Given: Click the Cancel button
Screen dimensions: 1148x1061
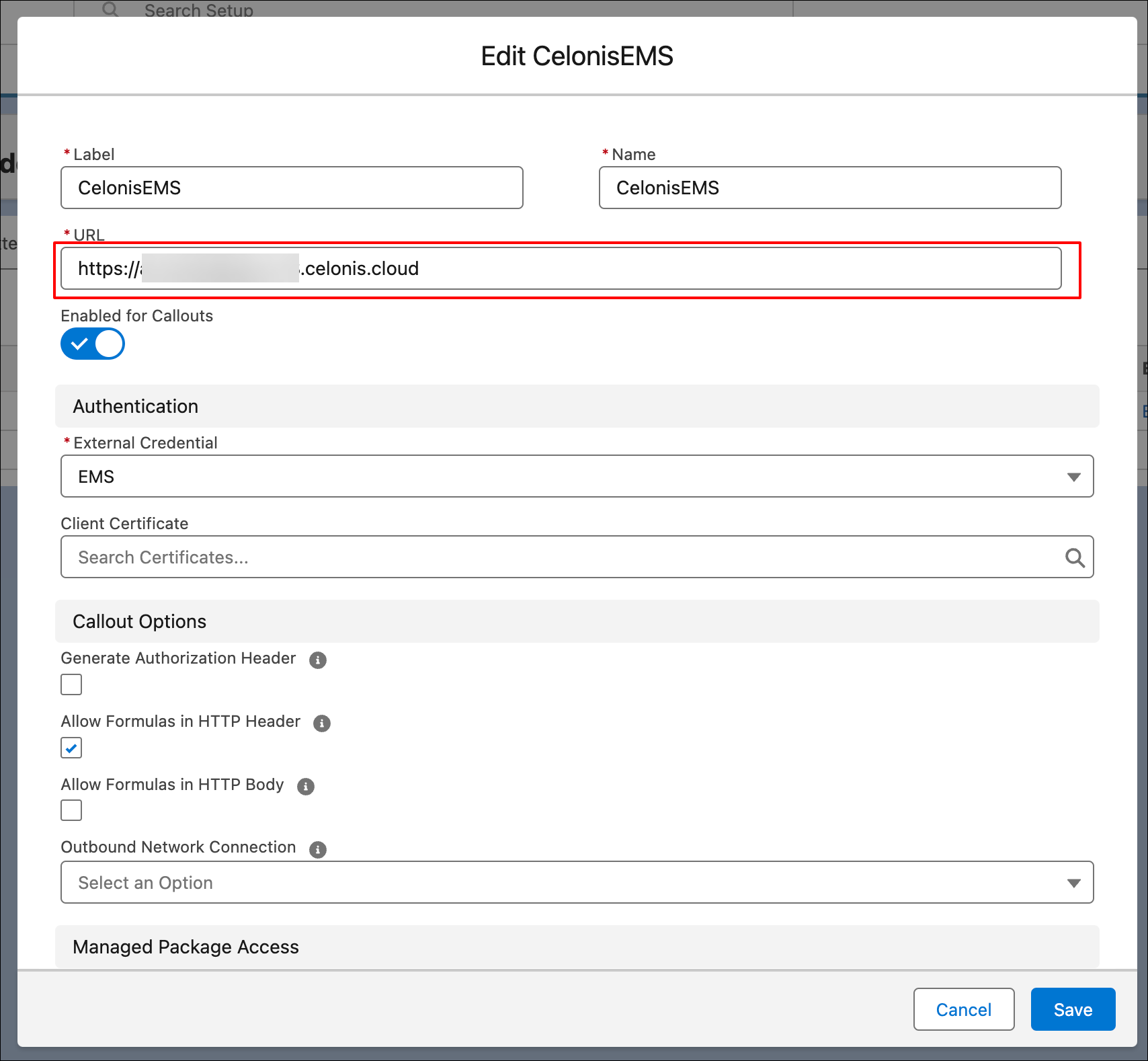Looking at the screenshot, I should coord(964,1009).
